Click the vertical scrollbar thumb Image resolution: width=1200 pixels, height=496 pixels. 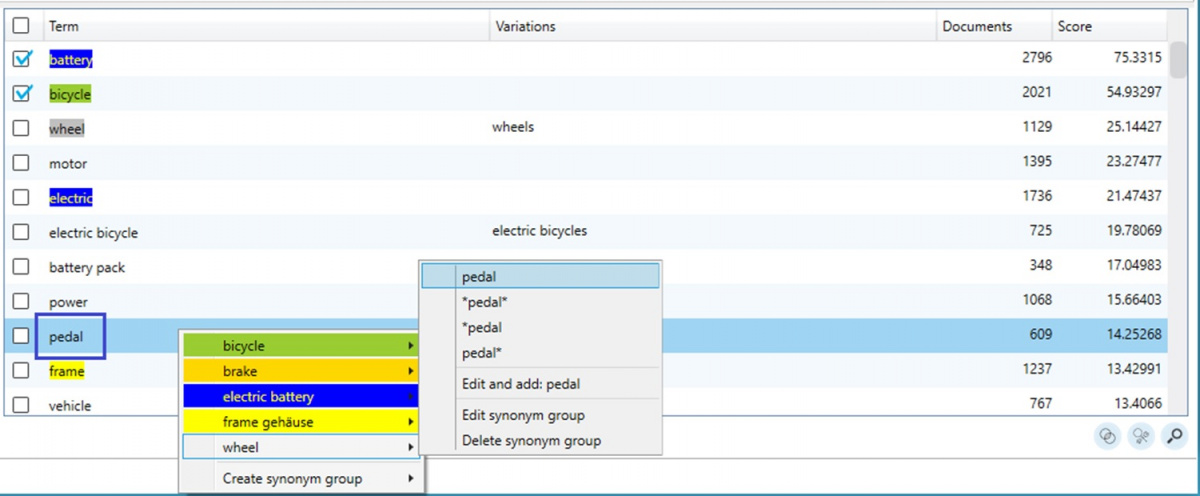1178,60
